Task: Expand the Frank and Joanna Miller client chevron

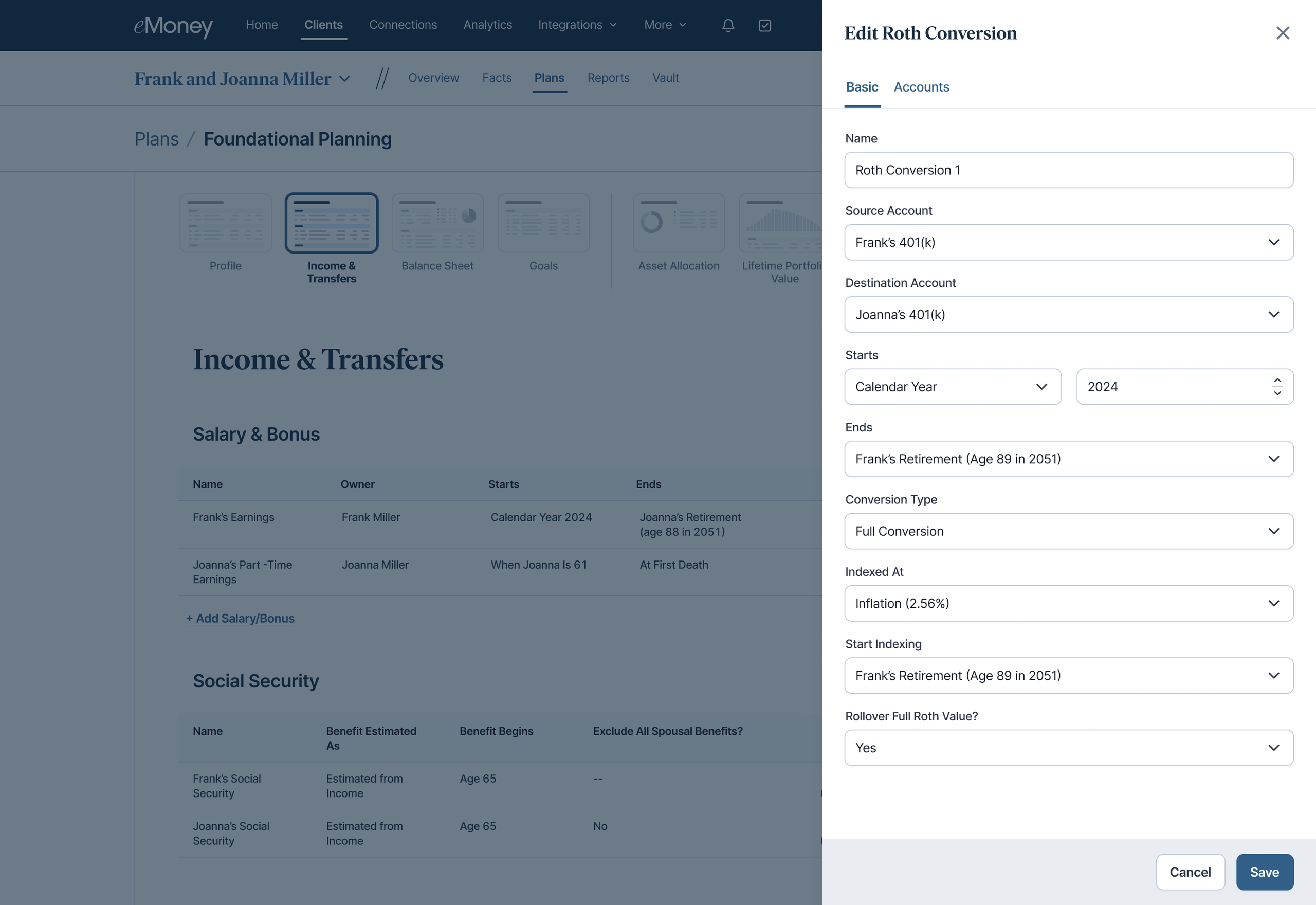Action: [x=344, y=79]
